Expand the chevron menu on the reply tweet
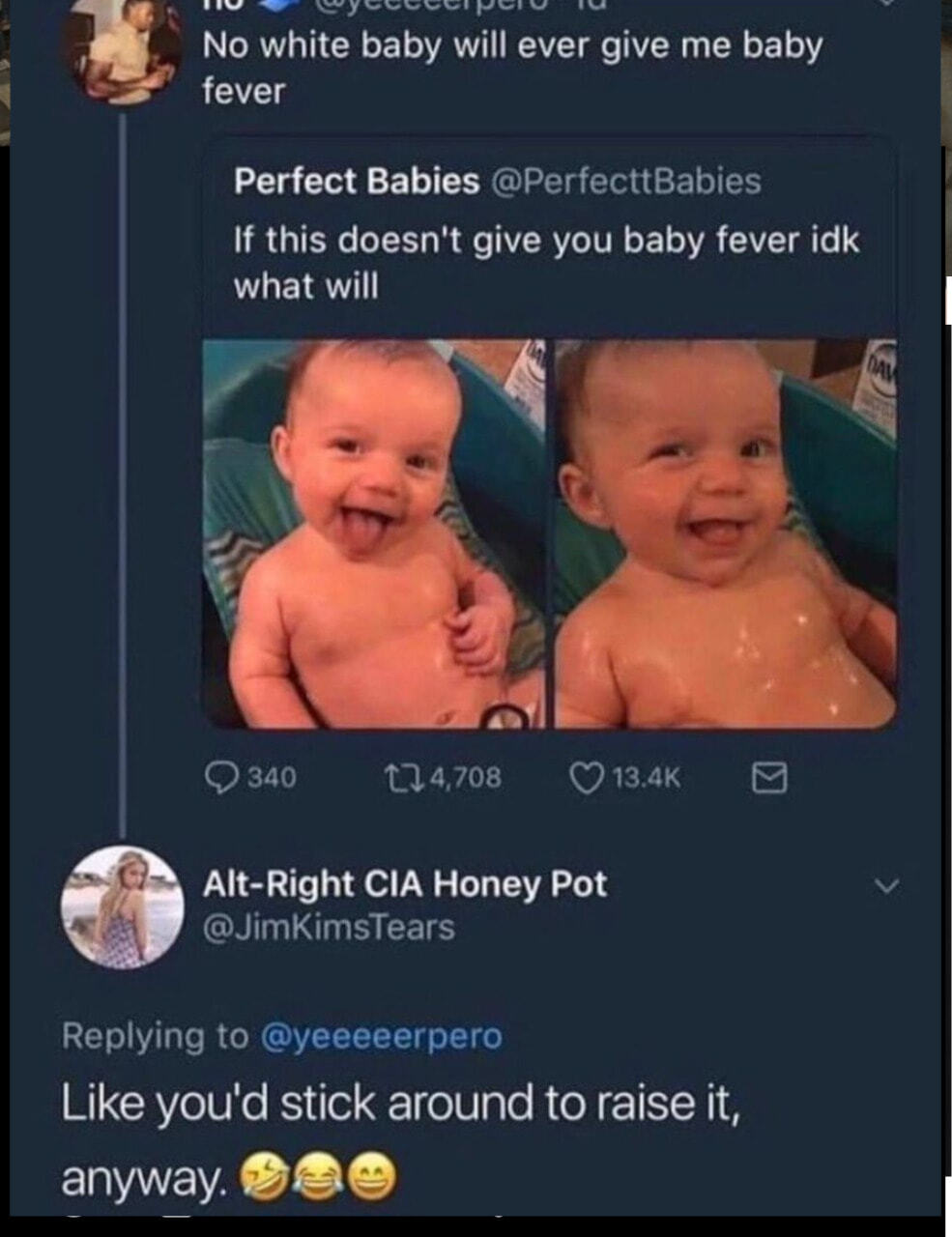952x1237 pixels. [x=885, y=885]
